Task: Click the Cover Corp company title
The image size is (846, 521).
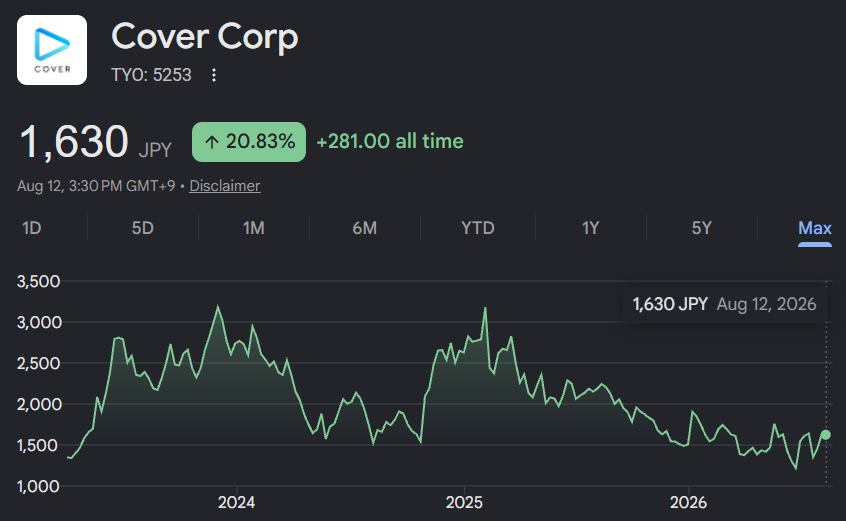Action: tap(204, 37)
